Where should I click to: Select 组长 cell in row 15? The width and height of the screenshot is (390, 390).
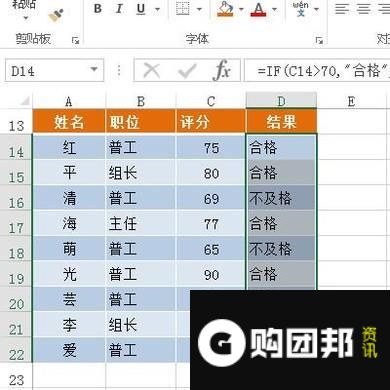(141, 172)
